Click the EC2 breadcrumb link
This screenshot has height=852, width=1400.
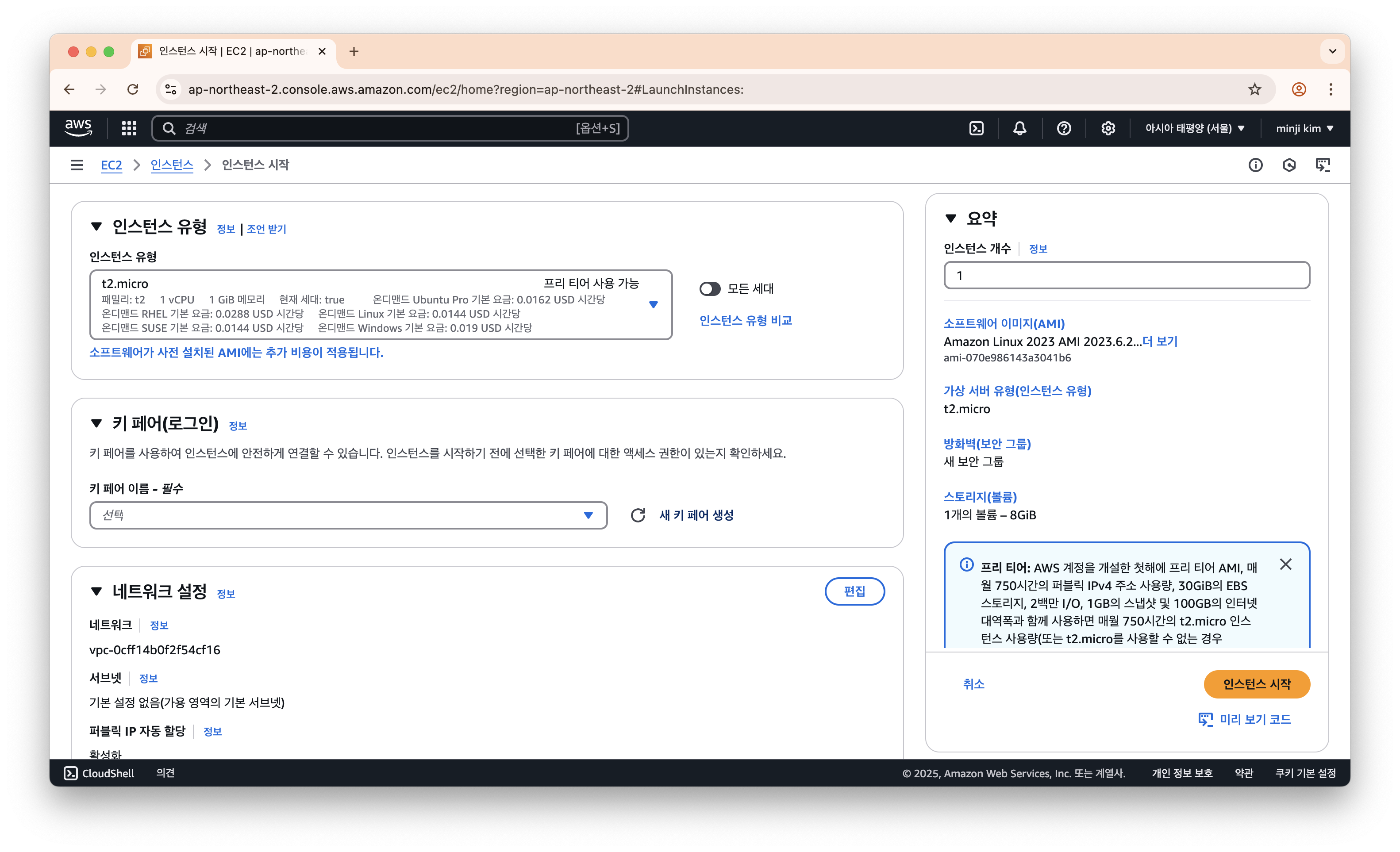(x=112, y=165)
